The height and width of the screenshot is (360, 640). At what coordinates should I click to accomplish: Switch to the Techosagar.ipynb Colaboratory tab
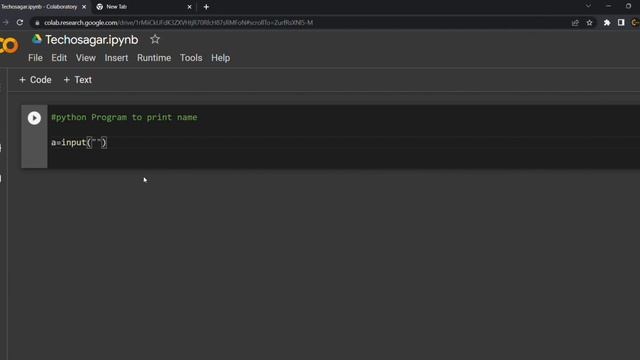(41, 7)
